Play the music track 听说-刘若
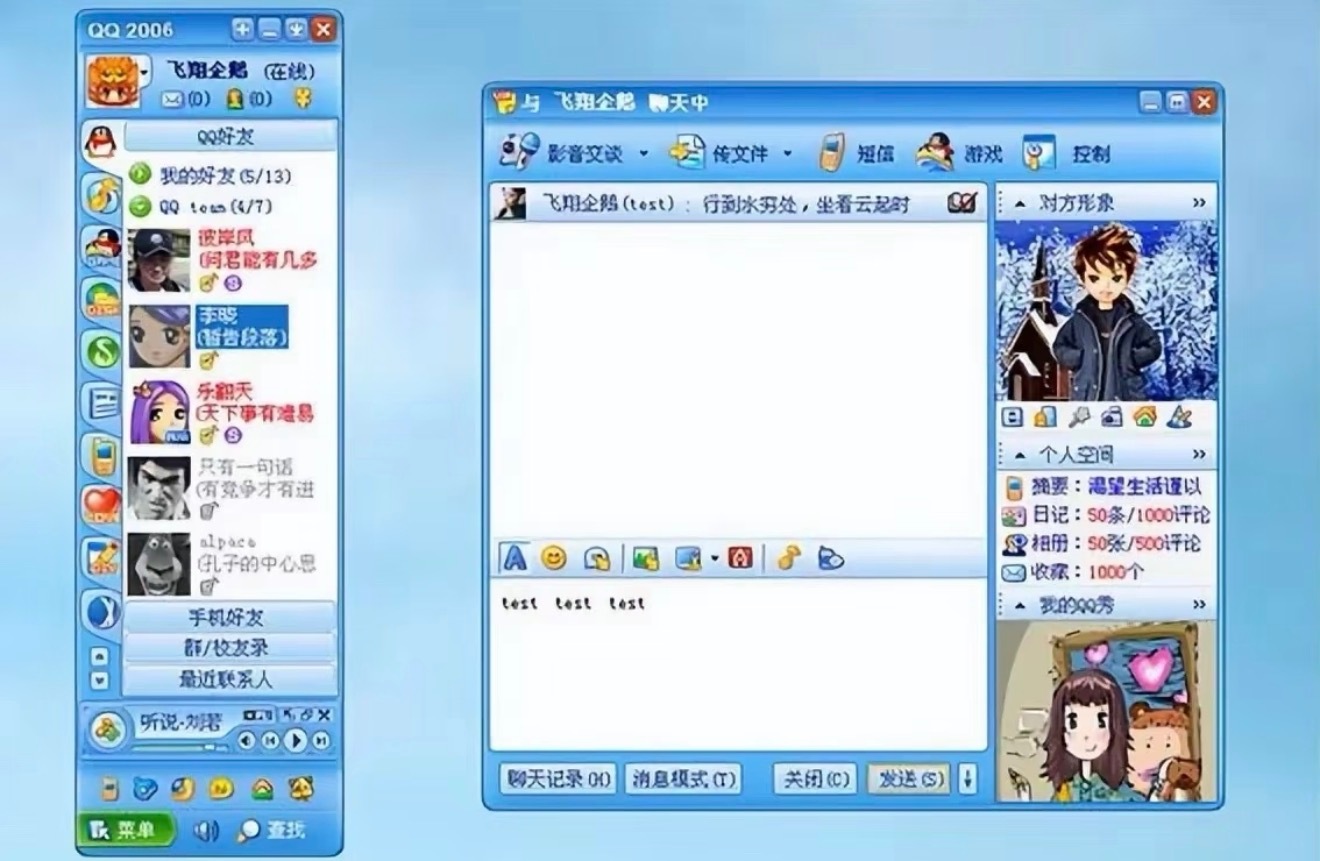The height and width of the screenshot is (861, 1320). coord(296,741)
